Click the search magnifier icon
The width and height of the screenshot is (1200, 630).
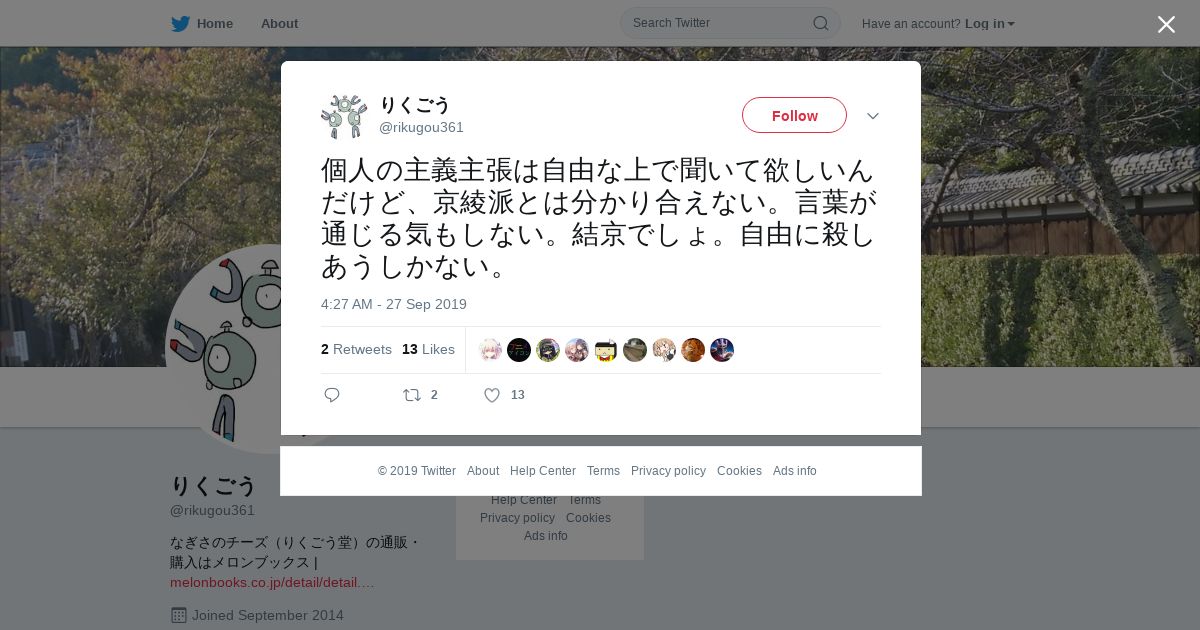tap(820, 23)
